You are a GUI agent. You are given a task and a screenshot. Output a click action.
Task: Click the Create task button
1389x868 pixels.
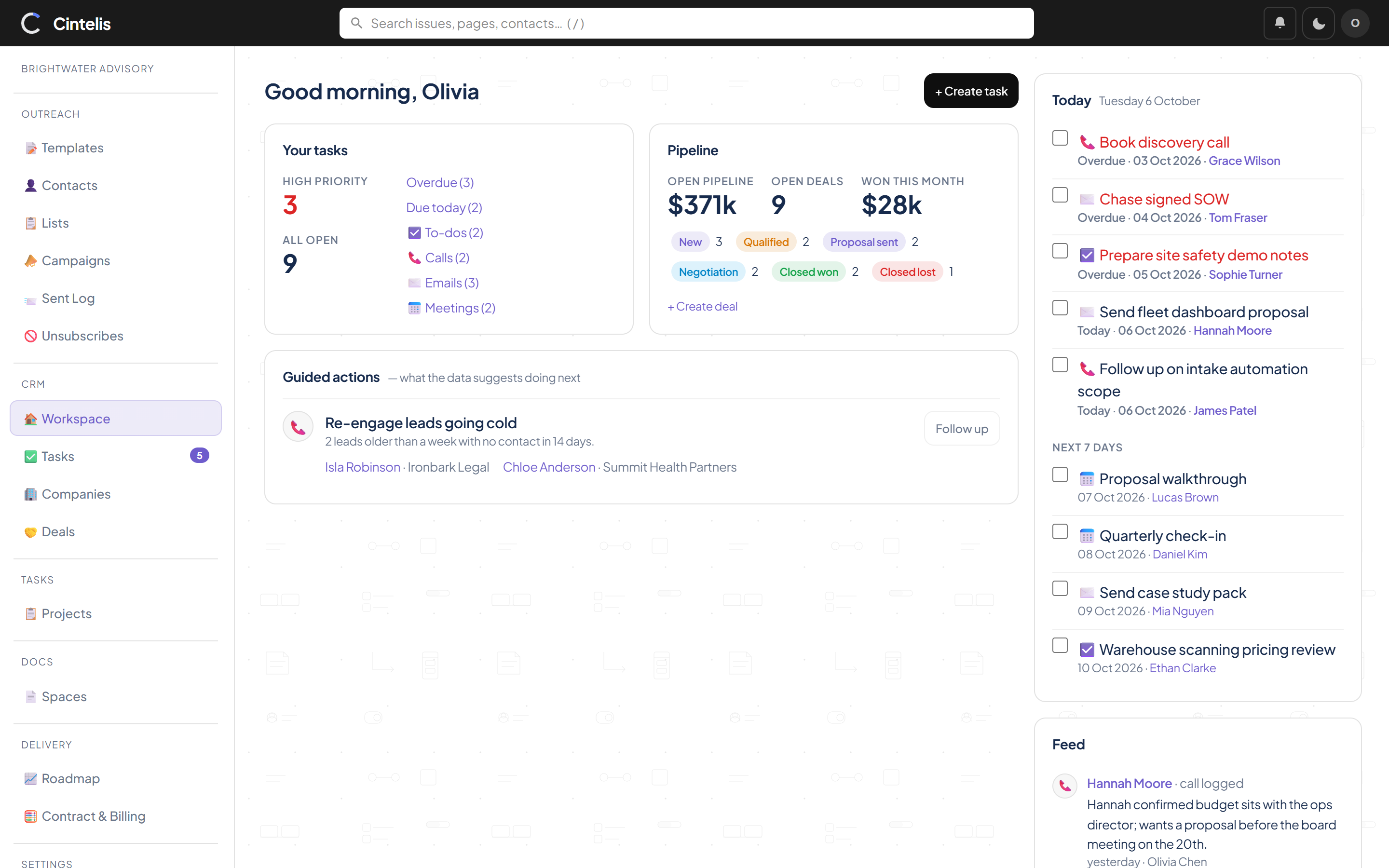pos(970,91)
